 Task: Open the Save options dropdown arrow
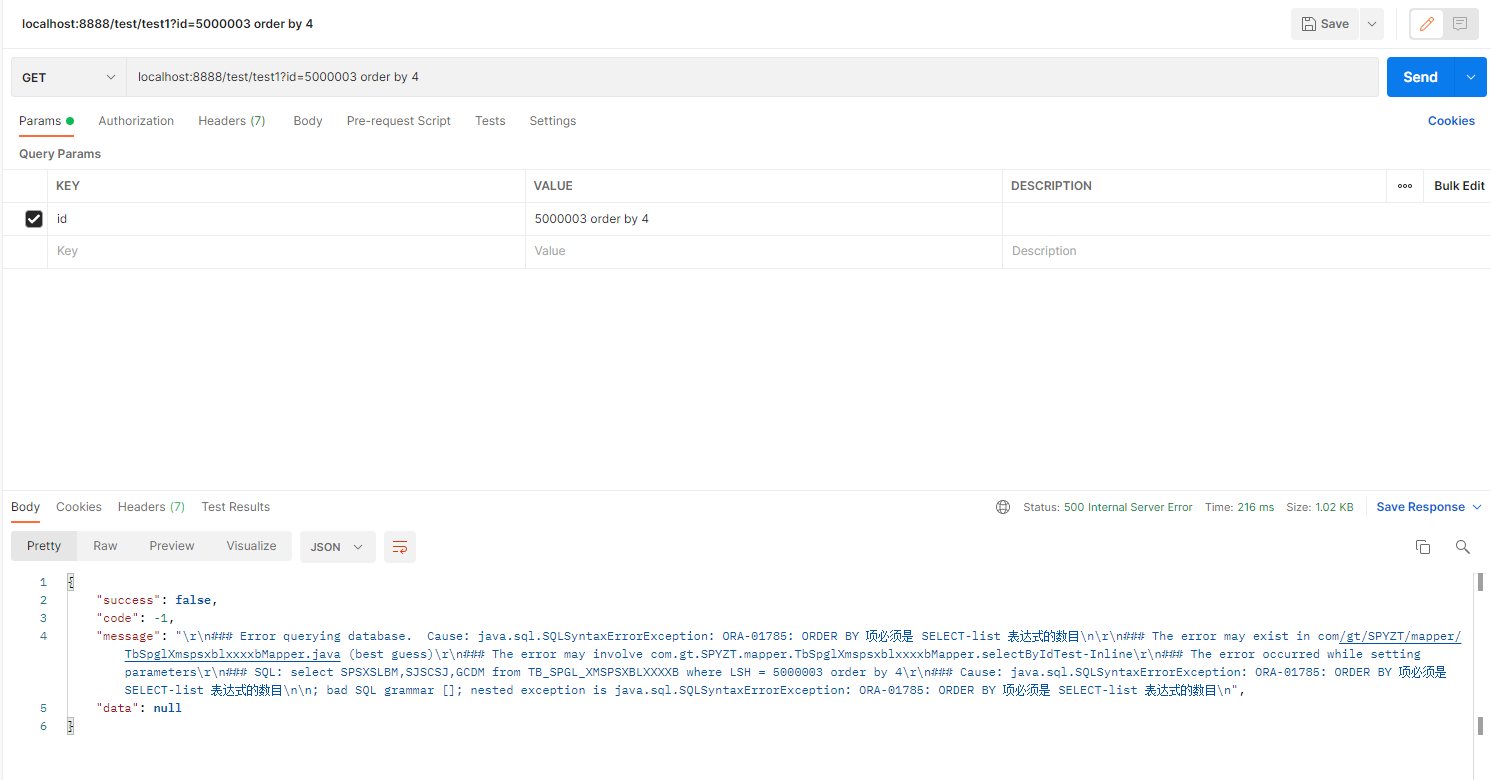pos(1371,24)
